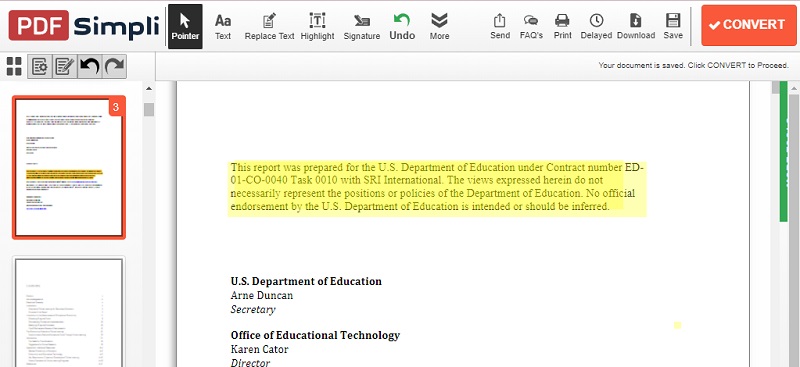
Task: Click the name 'Karen Cator'
Action: pos(259,349)
